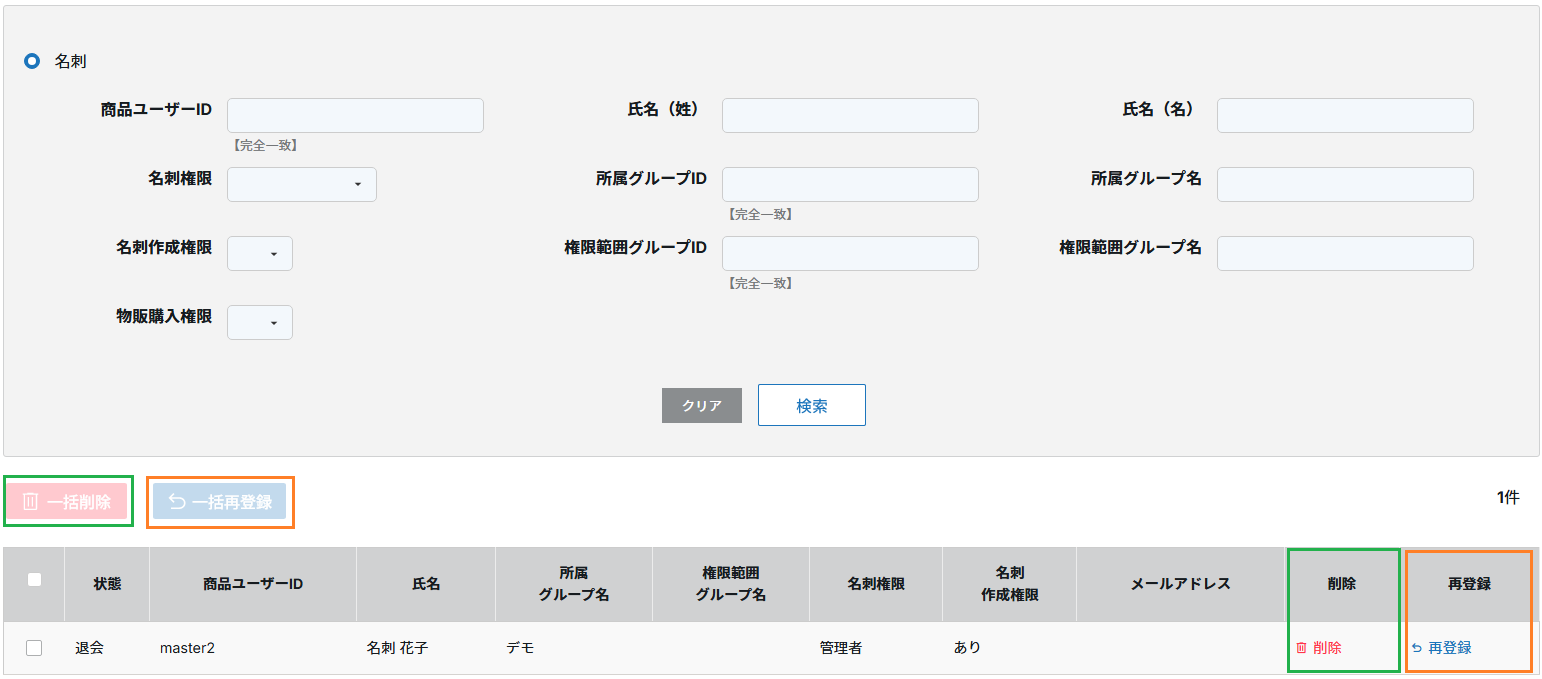Focus the 商品ユーザーID input field
The image size is (1542, 679).
355,116
